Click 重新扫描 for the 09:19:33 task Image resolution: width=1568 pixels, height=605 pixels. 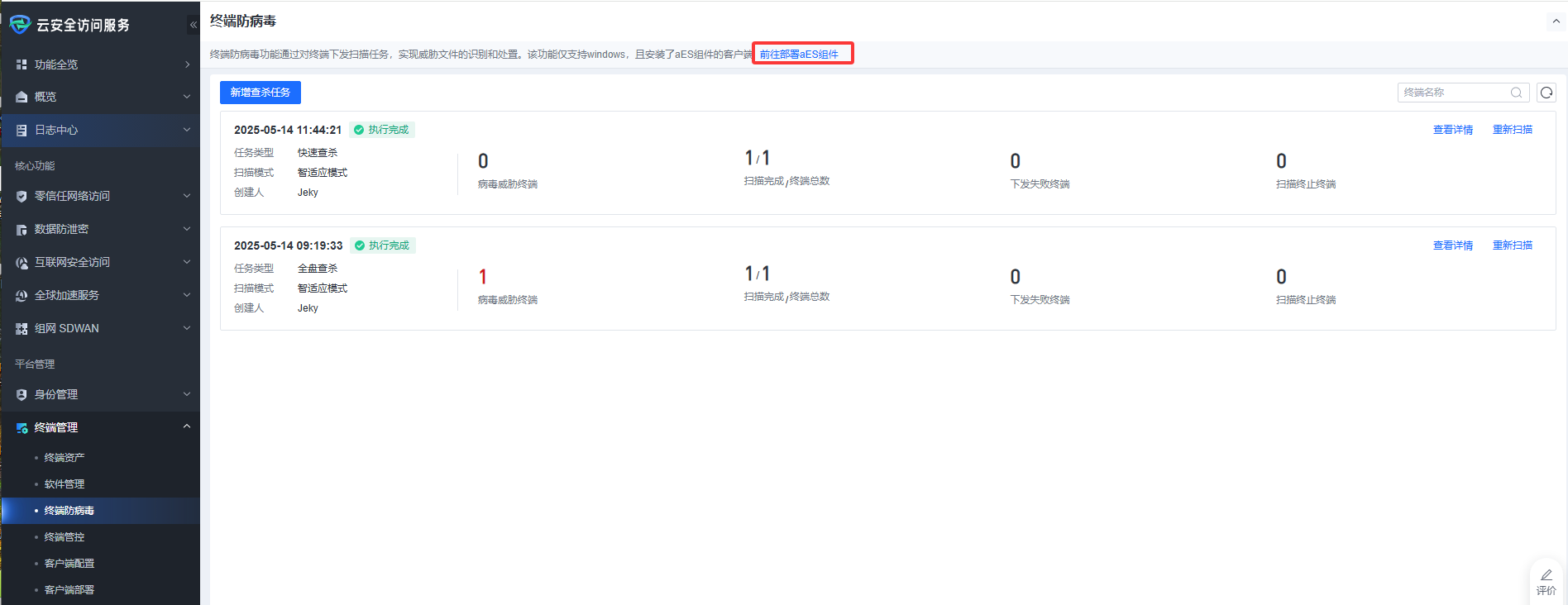click(1512, 245)
